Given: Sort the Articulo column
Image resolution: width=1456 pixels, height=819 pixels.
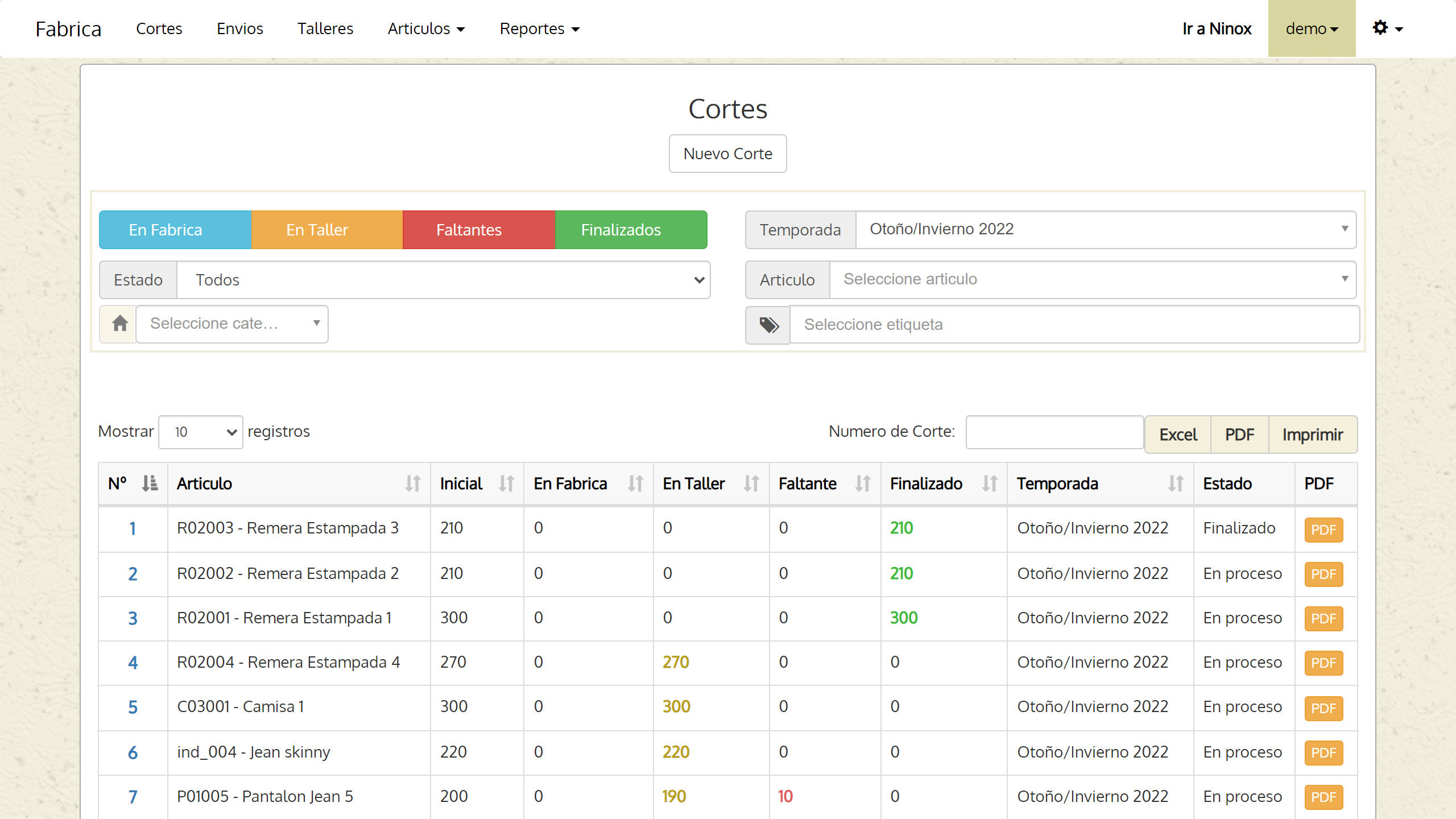Looking at the screenshot, I should 413,483.
